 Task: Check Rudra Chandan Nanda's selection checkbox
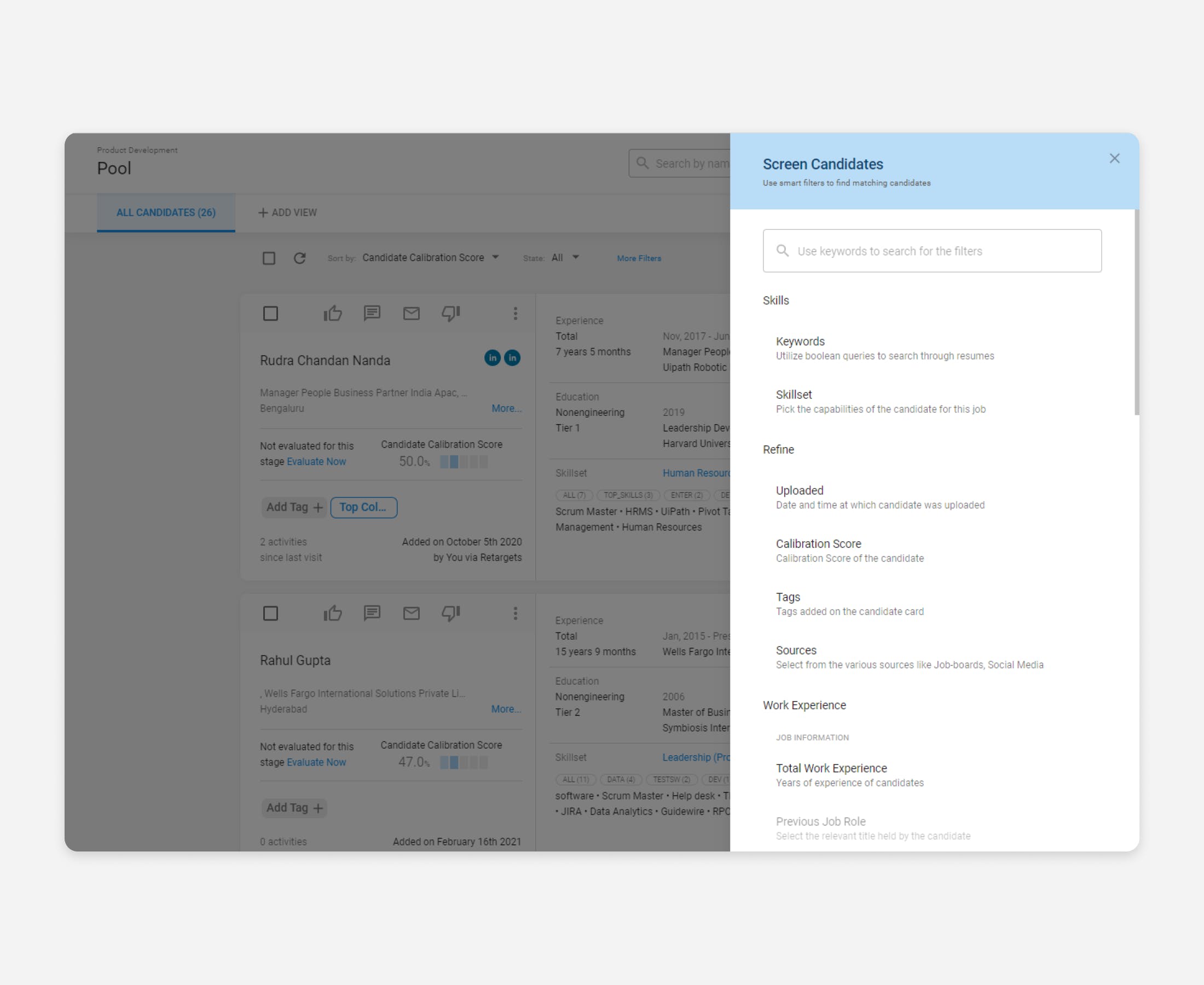click(x=271, y=313)
